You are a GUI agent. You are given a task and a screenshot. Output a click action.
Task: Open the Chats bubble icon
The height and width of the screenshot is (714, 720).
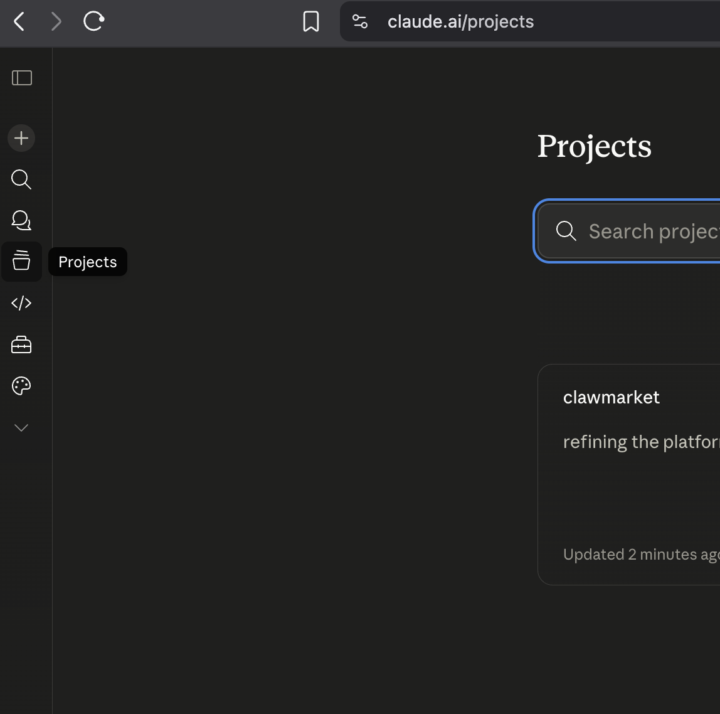tap(21, 220)
